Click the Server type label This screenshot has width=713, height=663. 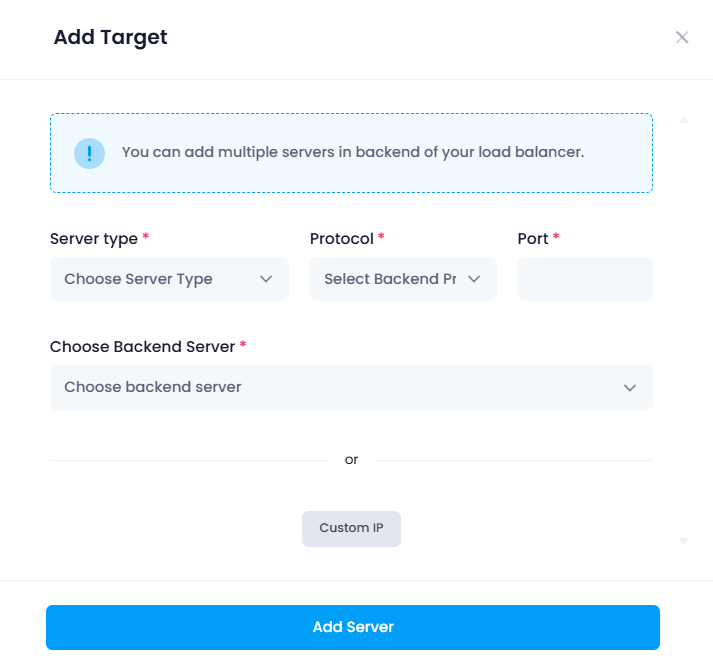tap(94, 239)
